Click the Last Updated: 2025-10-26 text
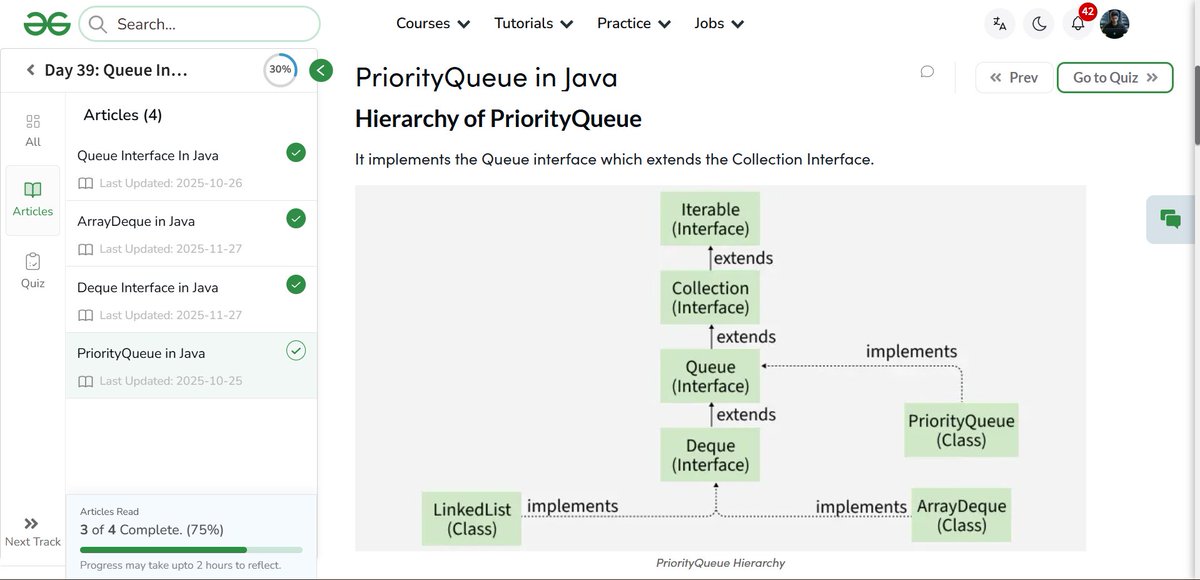The height and width of the screenshot is (580, 1200). 171,183
